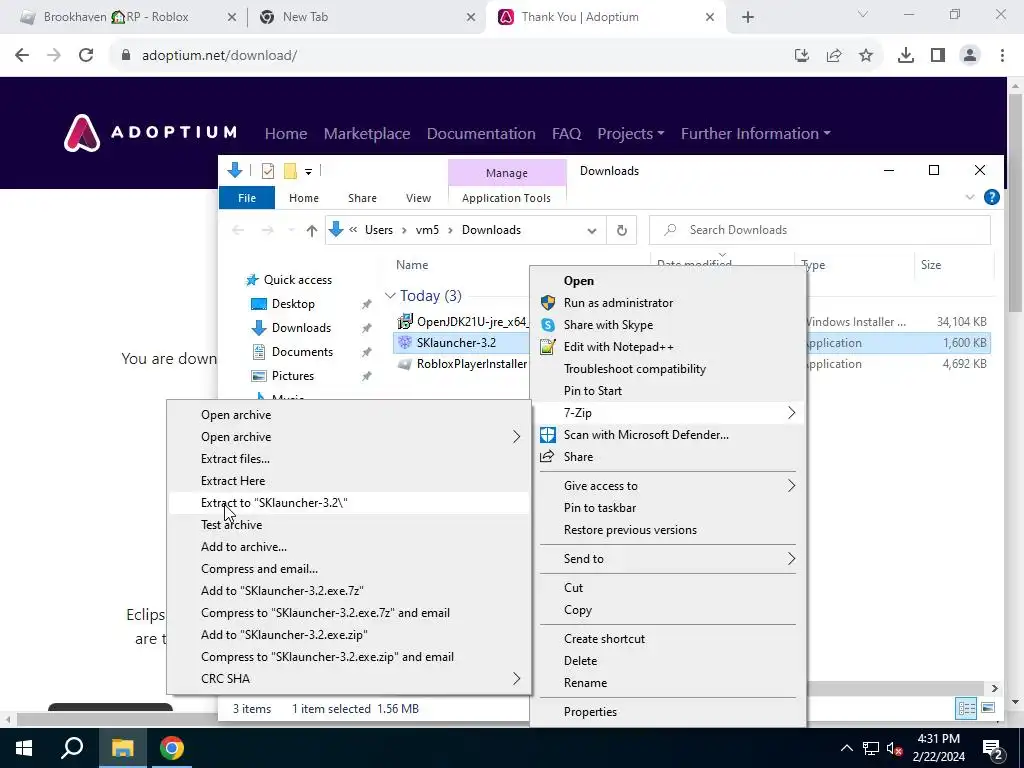The height and width of the screenshot is (768, 1024).
Task: Collapse the Today (3) group
Action: [390, 296]
